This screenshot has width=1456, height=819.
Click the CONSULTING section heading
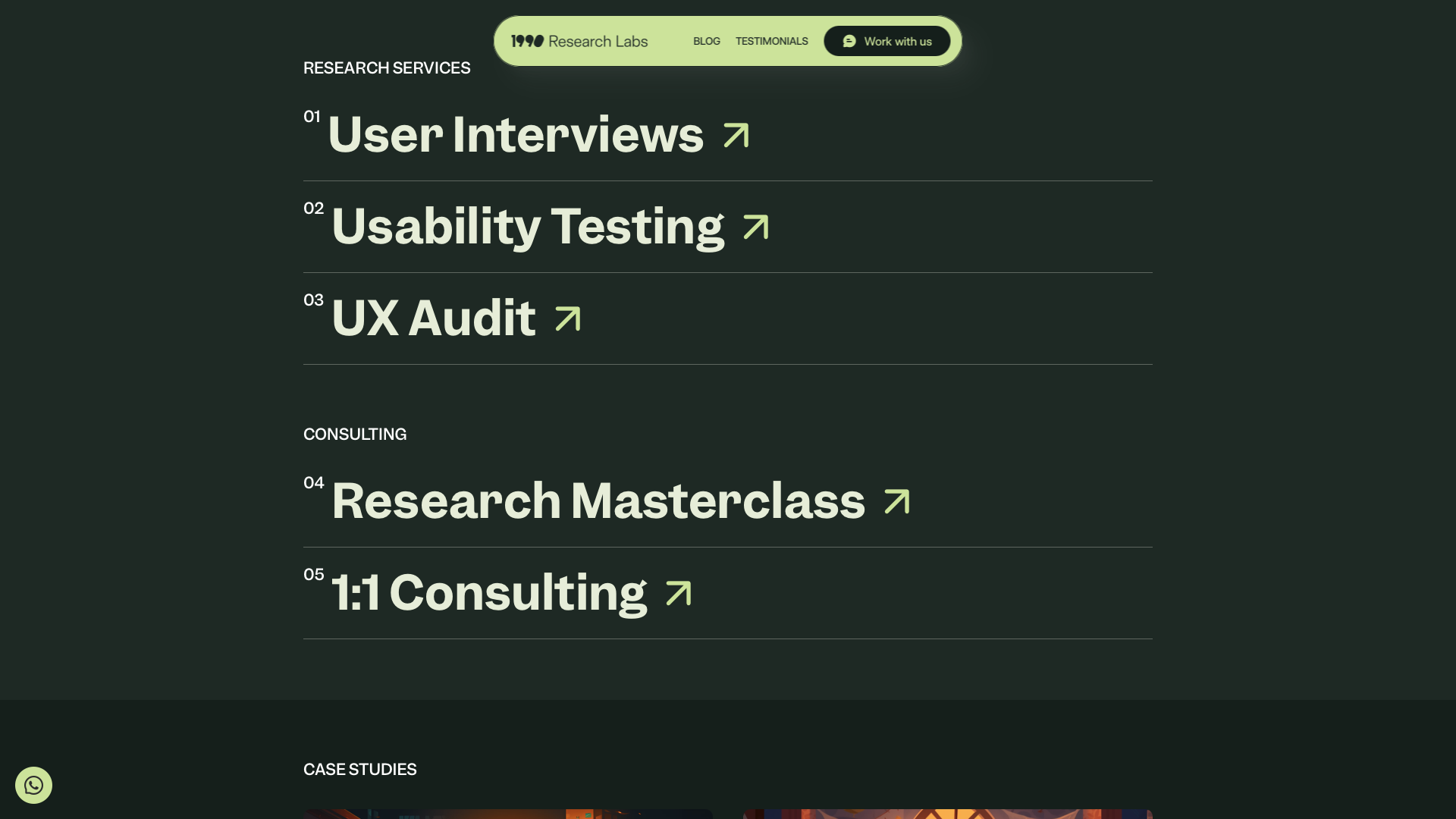coord(355,434)
